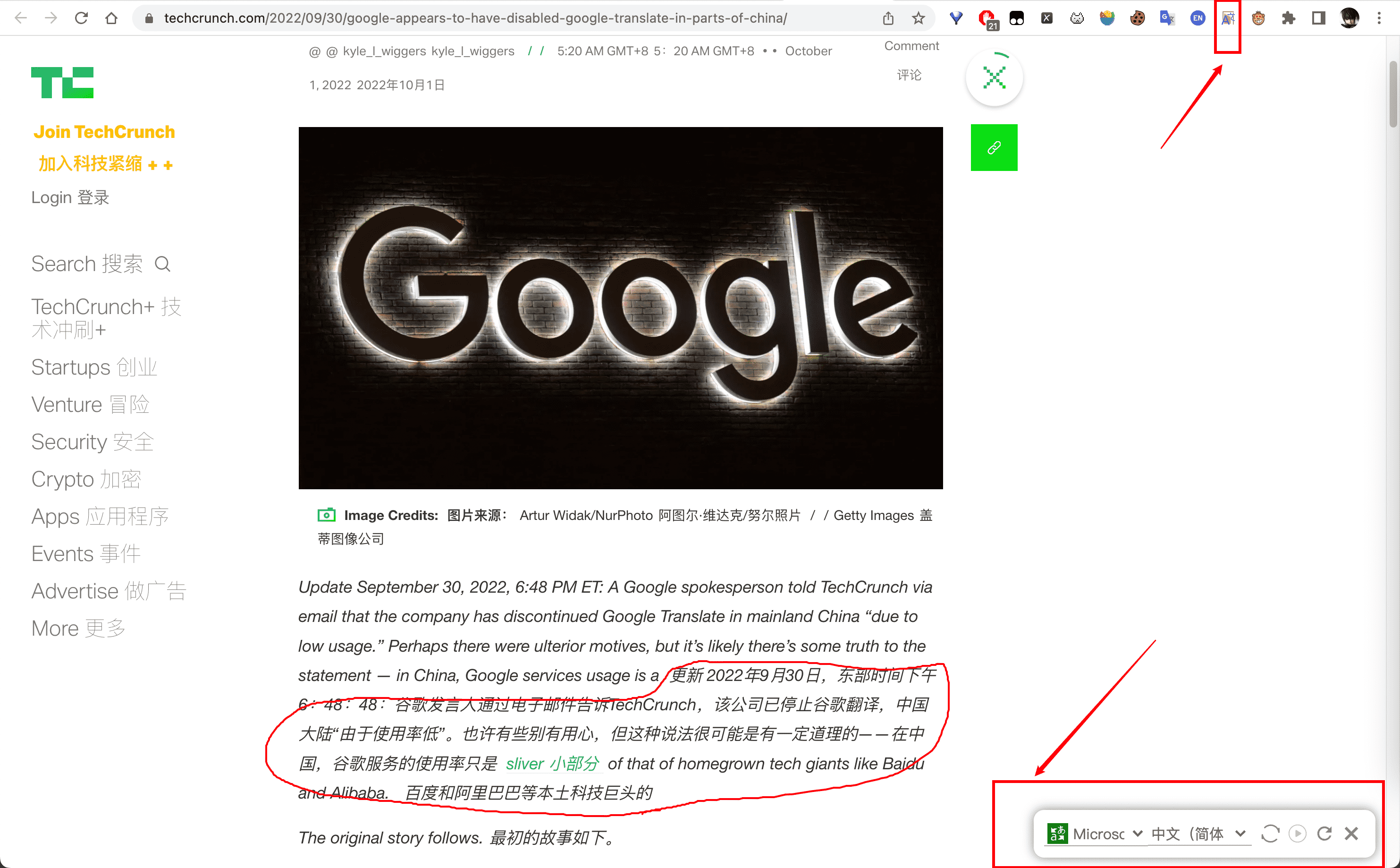Open TechCrunch+ section
1400x868 pixels.
click(106, 318)
